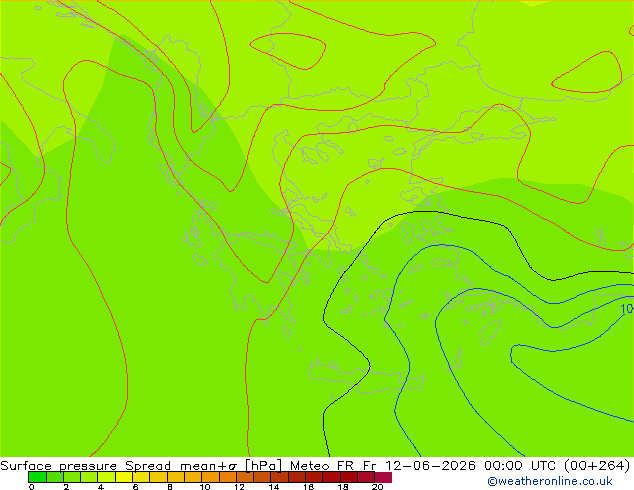This screenshot has width=634, height=490.
Task: Click the legend label '8'
Action: pos(170,487)
